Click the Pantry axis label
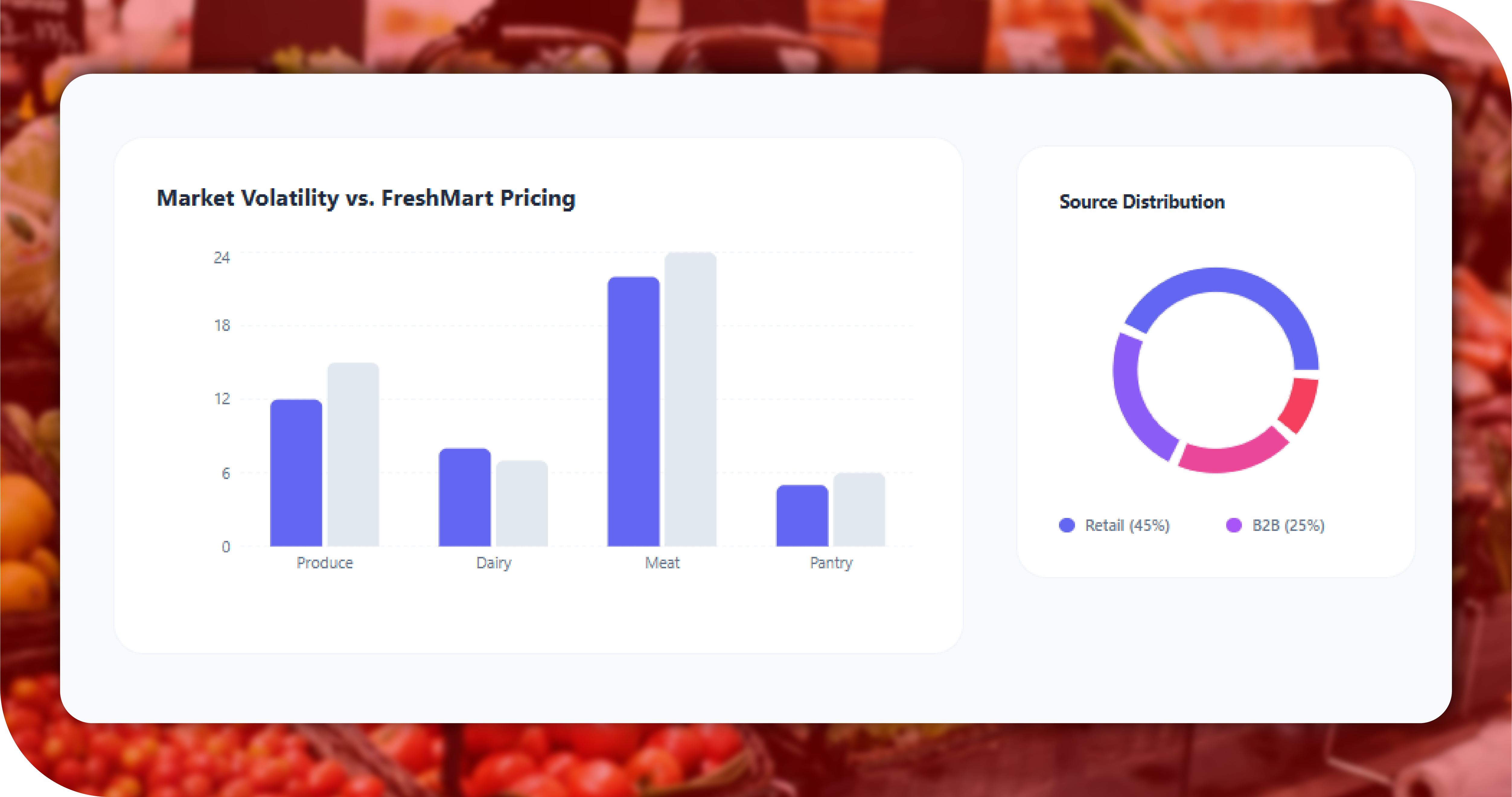This screenshot has height=797, width=1512. tap(831, 563)
